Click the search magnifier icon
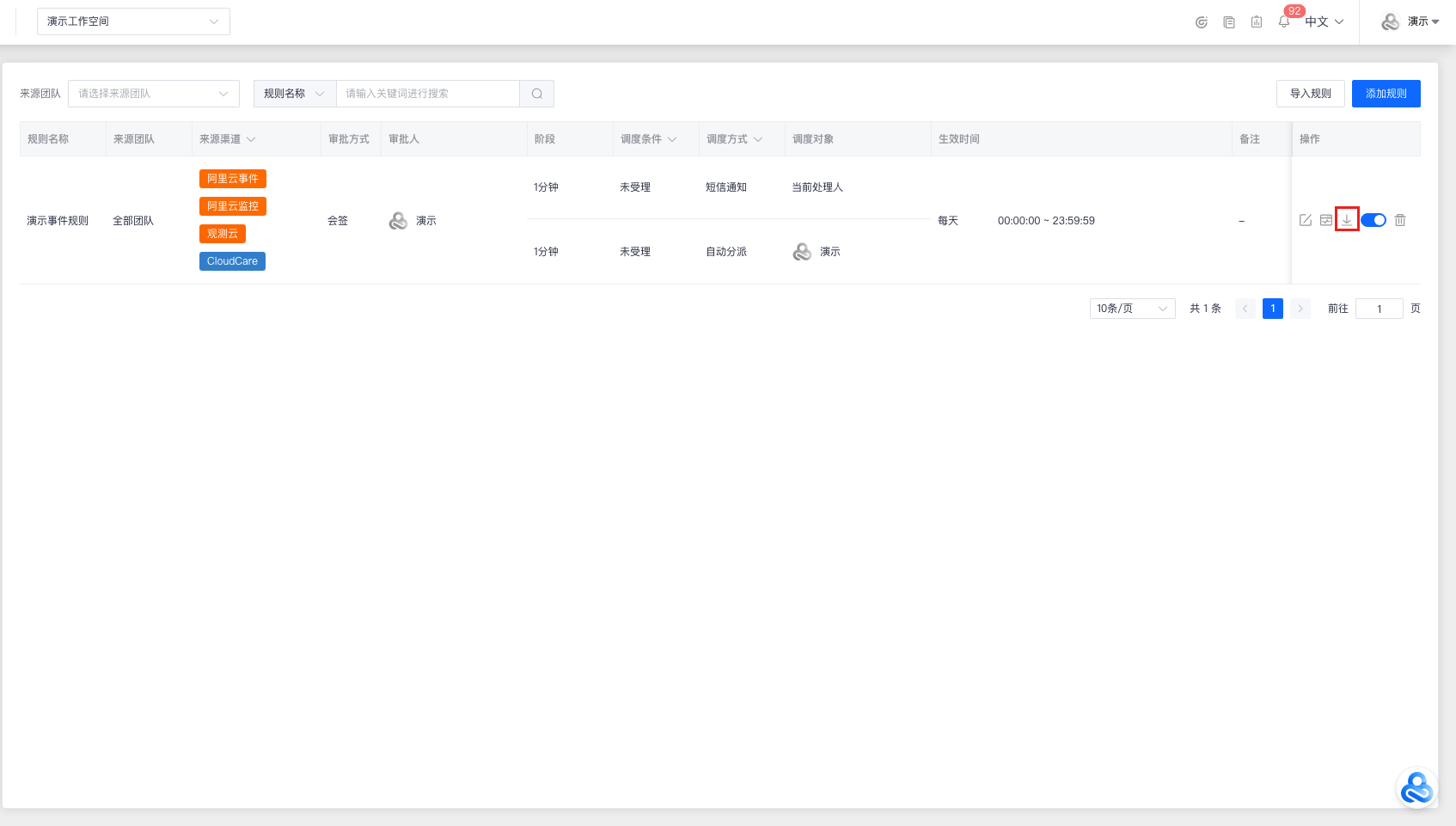This screenshot has width=1456, height=826. (537, 94)
